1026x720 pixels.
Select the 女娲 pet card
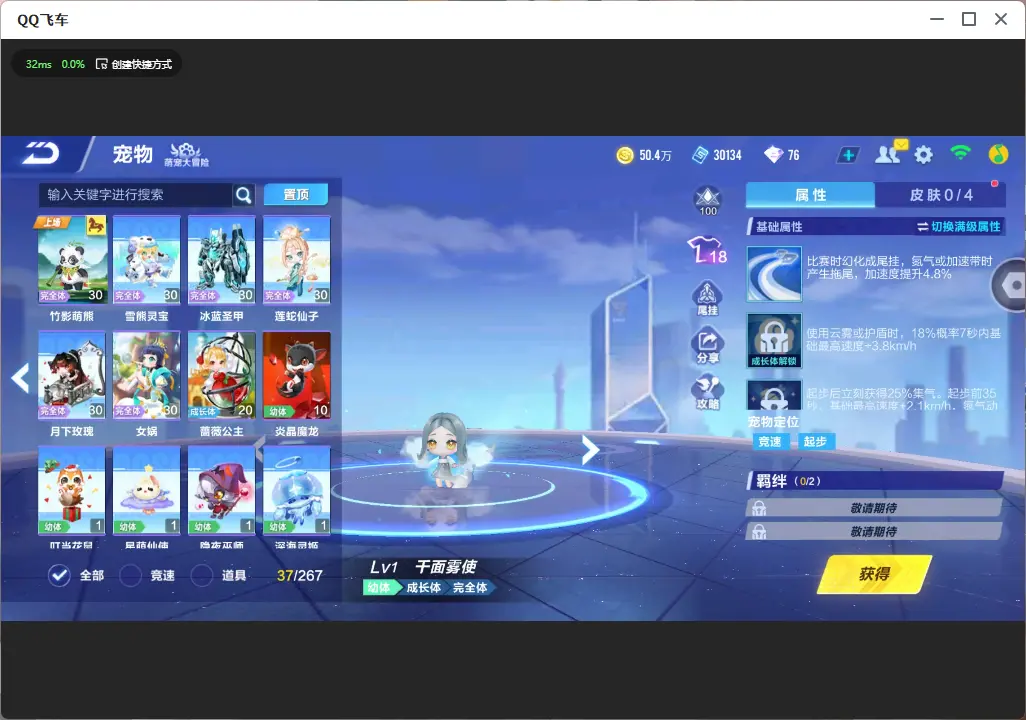147,375
